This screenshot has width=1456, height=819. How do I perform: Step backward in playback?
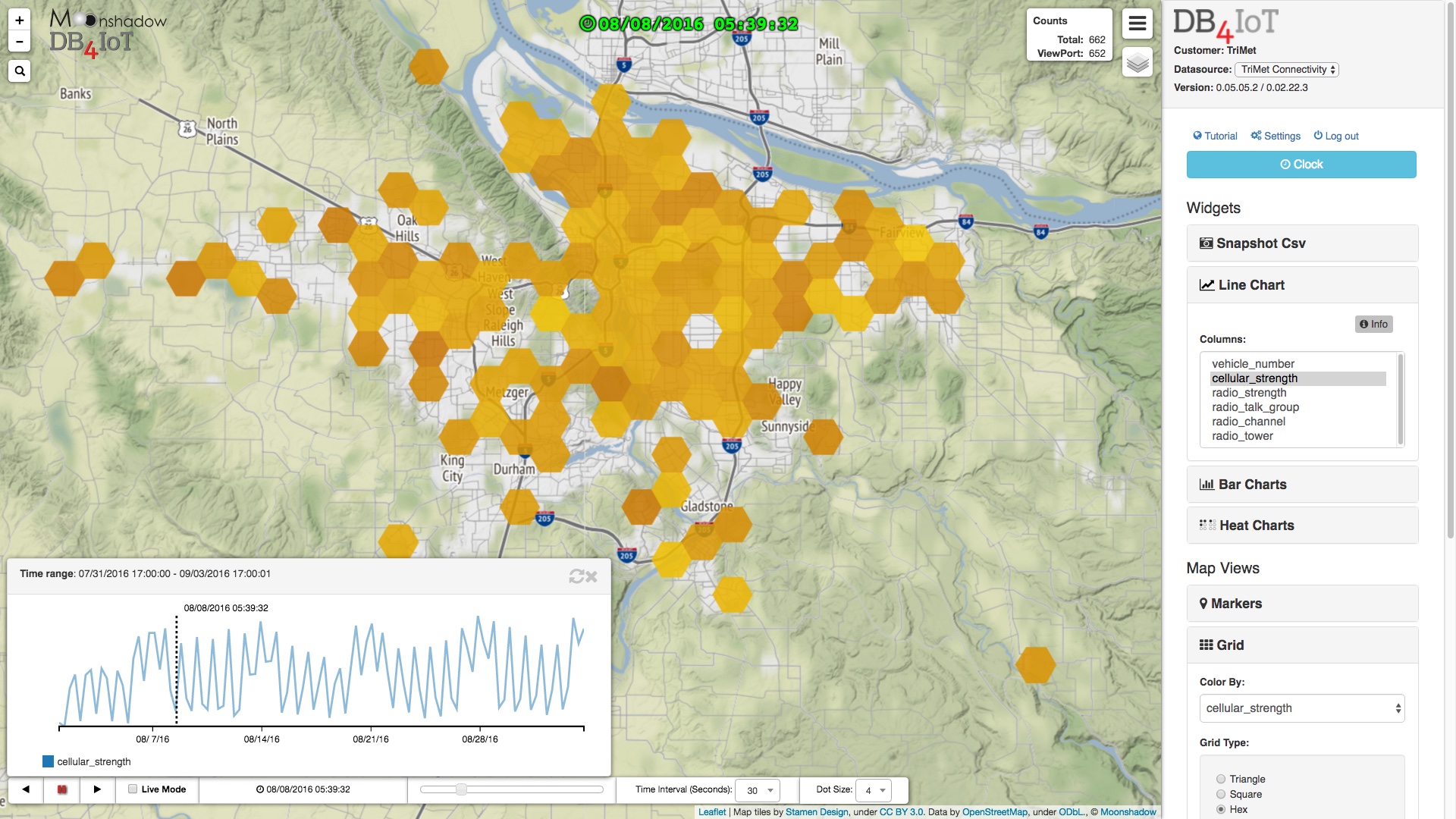pos(26,789)
